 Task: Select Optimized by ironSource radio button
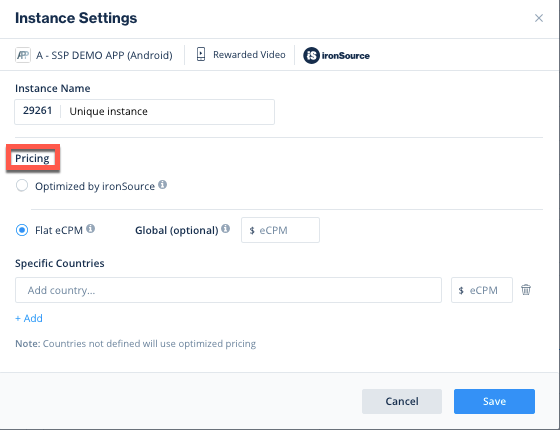pos(22,186)
